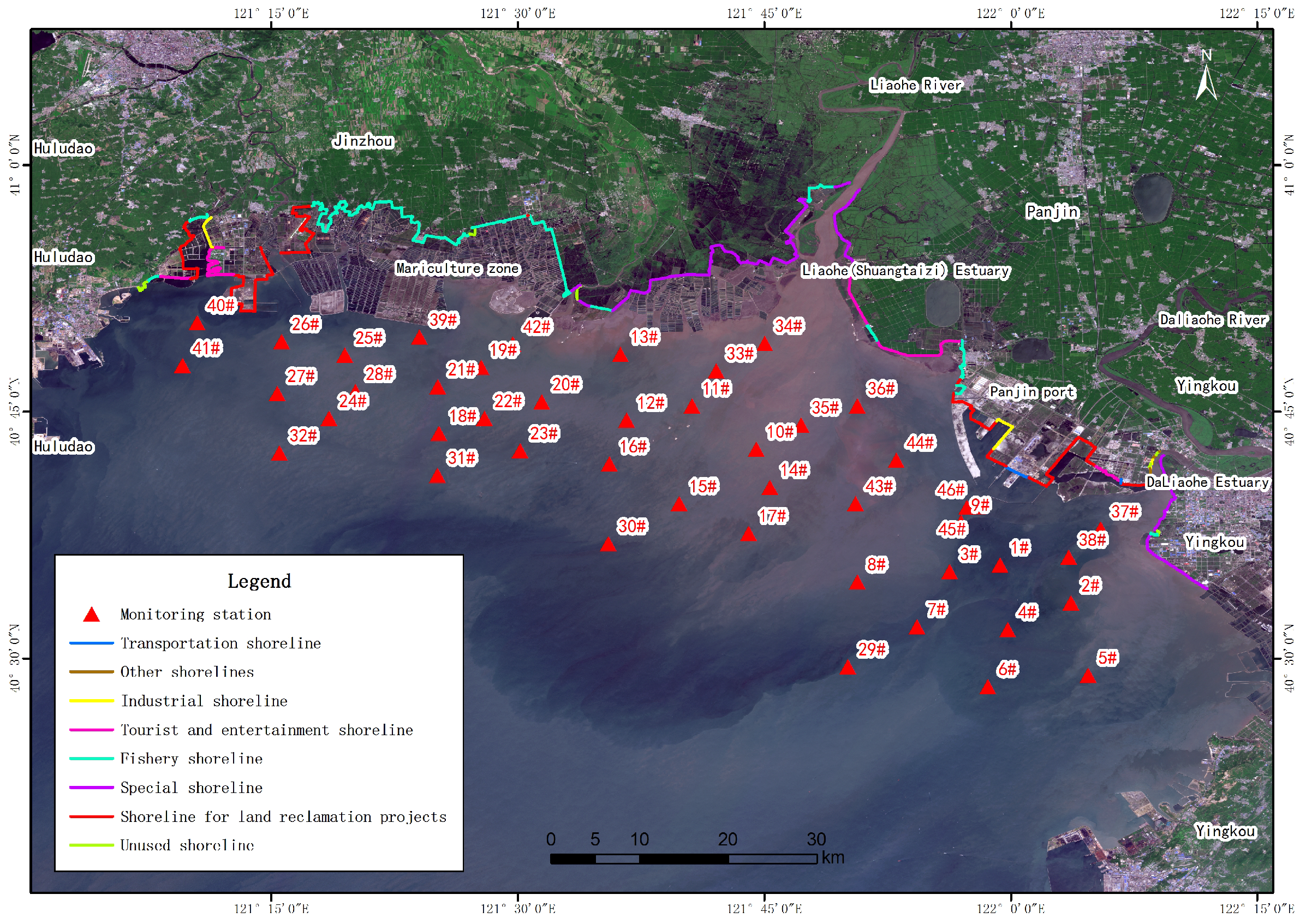Click the station 6# red triangle
The height and width of the screenshot is (924, 1300).
pyautogui.click(x=988, y=688)
